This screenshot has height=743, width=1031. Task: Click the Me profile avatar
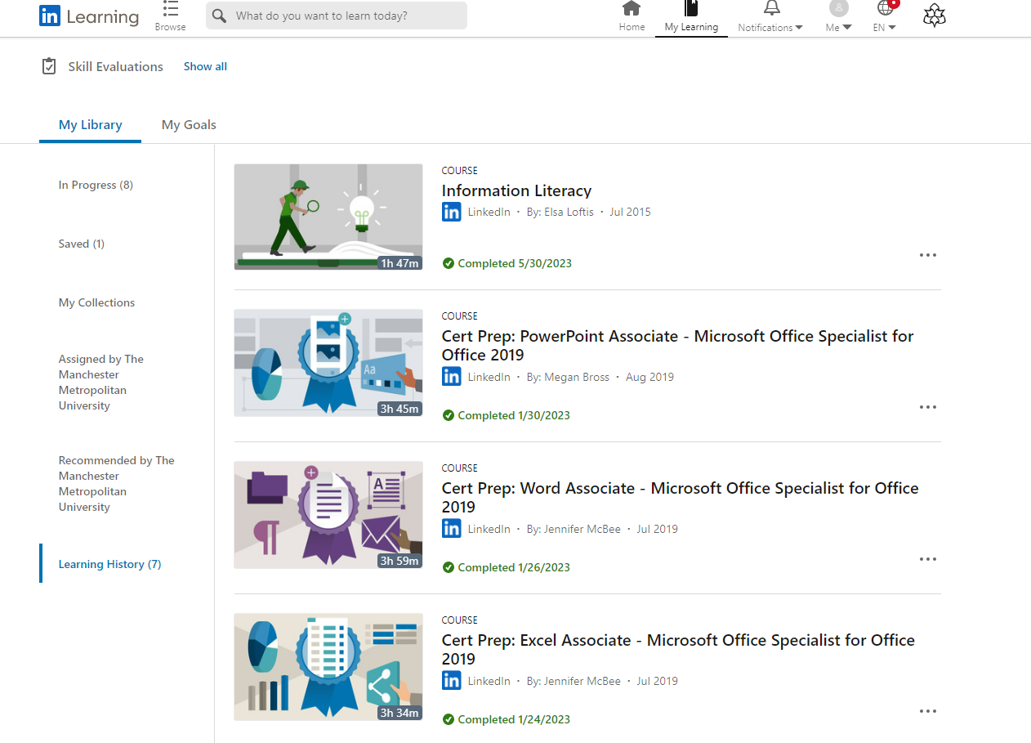coord(838,8)
